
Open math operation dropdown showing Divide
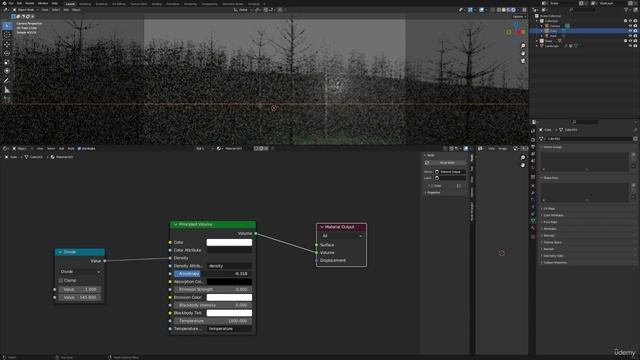(80, 271)
